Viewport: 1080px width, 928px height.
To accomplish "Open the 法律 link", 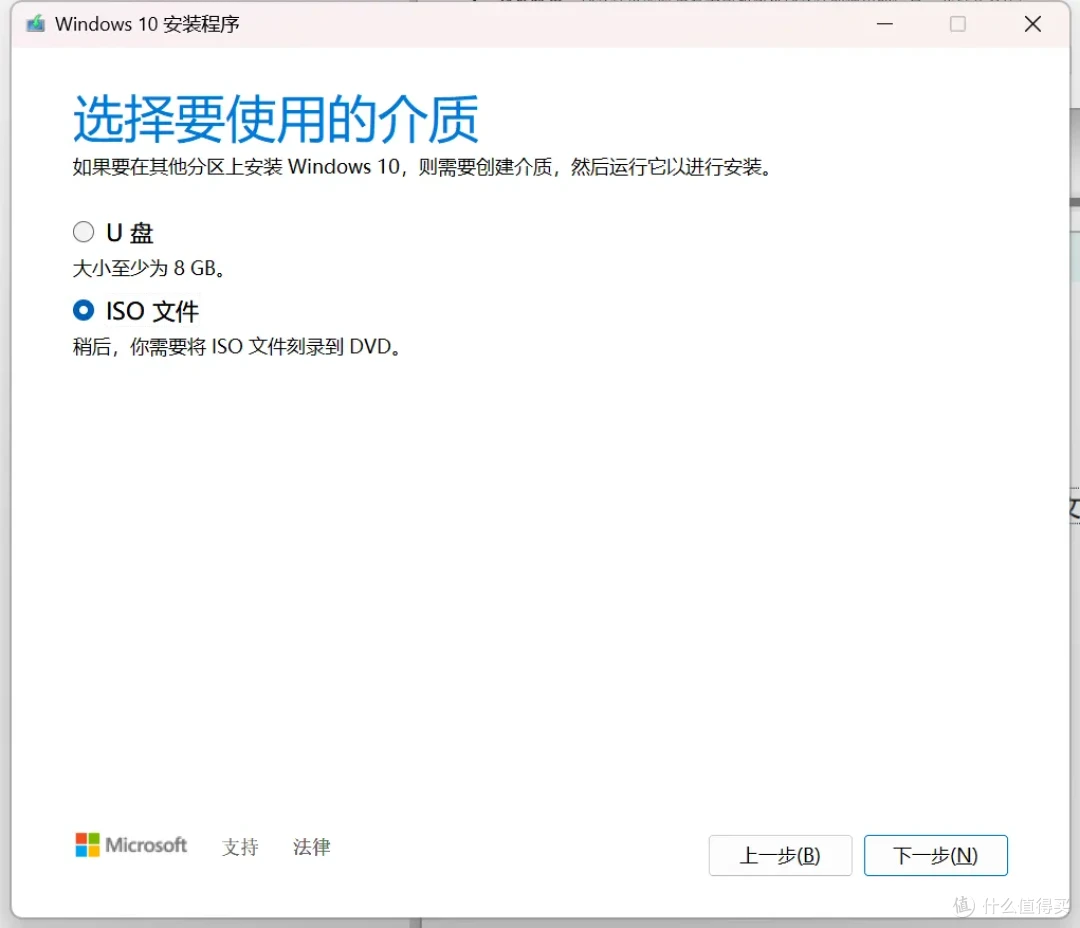I will [311, 847].
